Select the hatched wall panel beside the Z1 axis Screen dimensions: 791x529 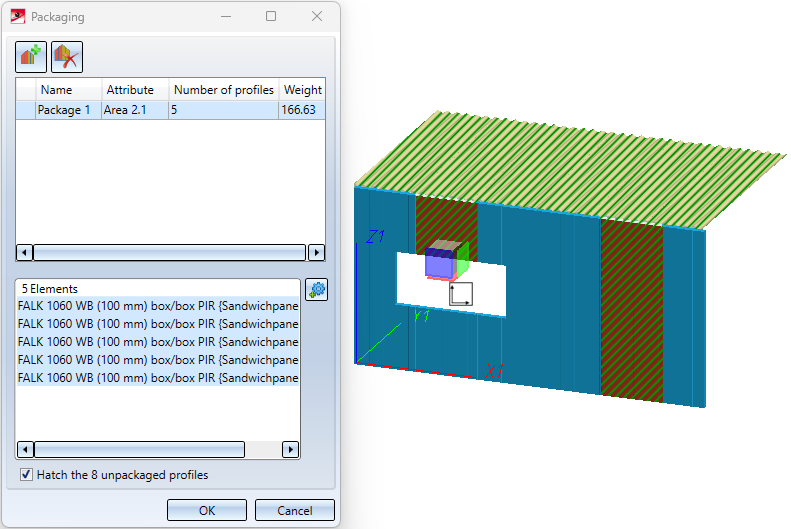[x=447, y=222]
